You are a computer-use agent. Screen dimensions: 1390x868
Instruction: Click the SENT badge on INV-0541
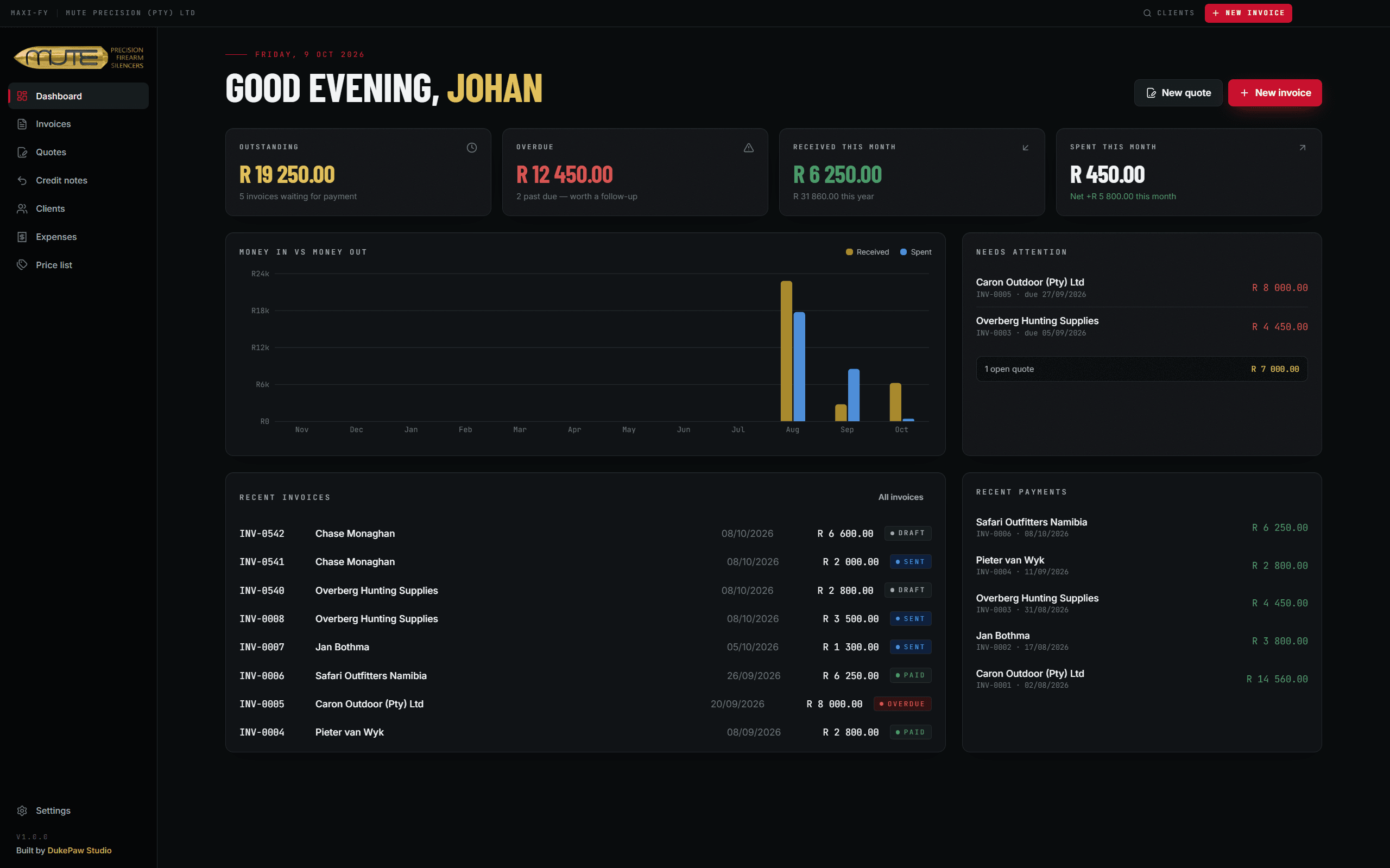tap(910, 561)
